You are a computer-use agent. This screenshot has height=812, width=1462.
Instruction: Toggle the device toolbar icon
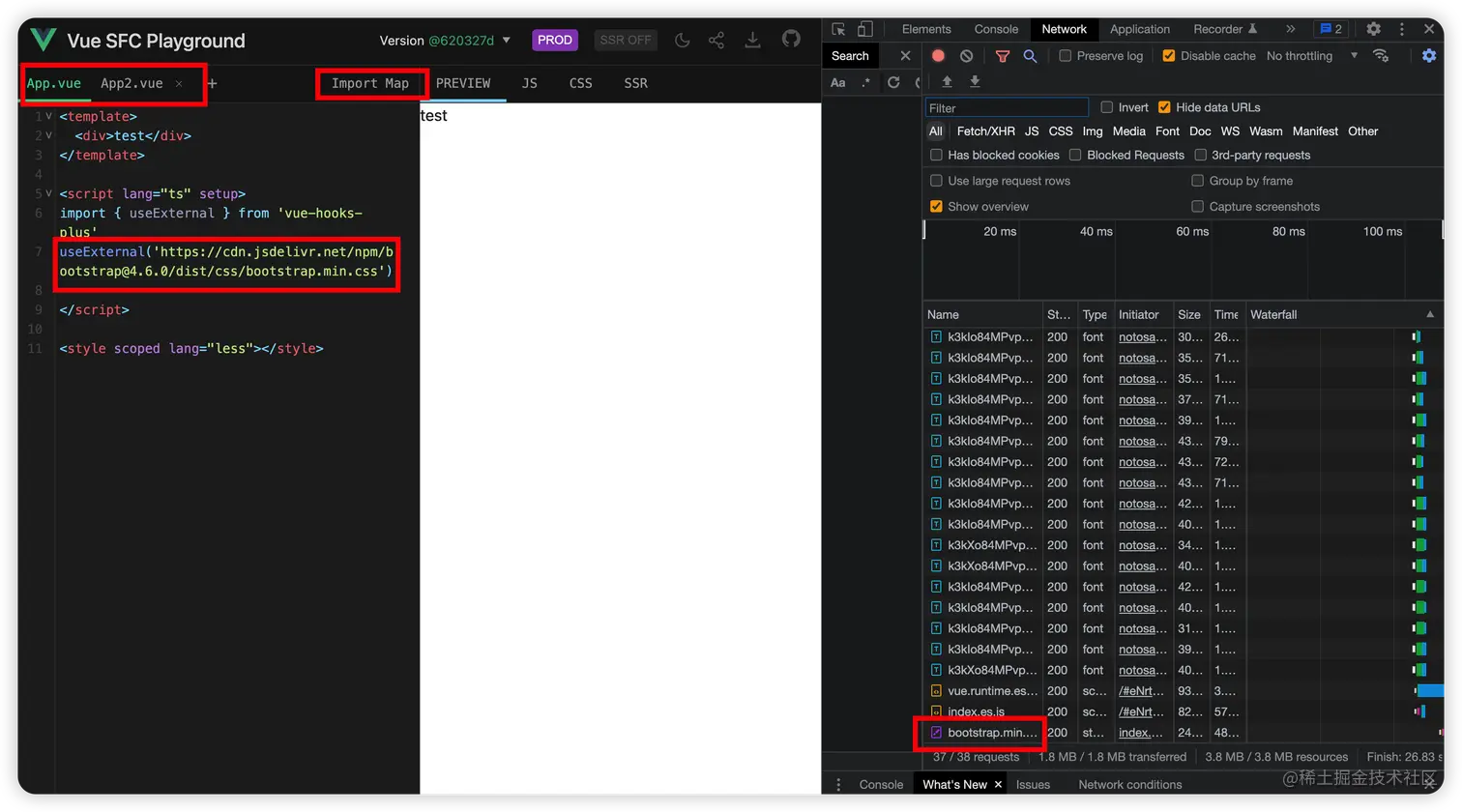(x=865, y=29)
